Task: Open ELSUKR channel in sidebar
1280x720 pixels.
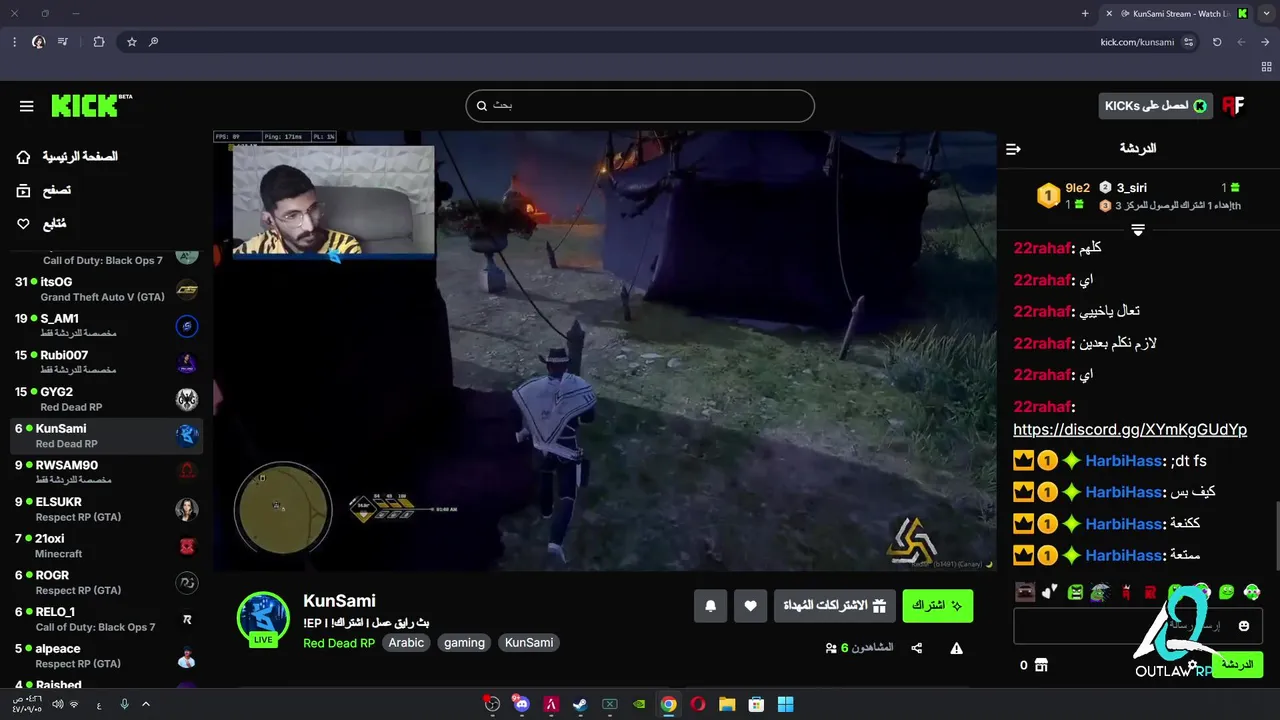Action: click(x=106, y=509)
